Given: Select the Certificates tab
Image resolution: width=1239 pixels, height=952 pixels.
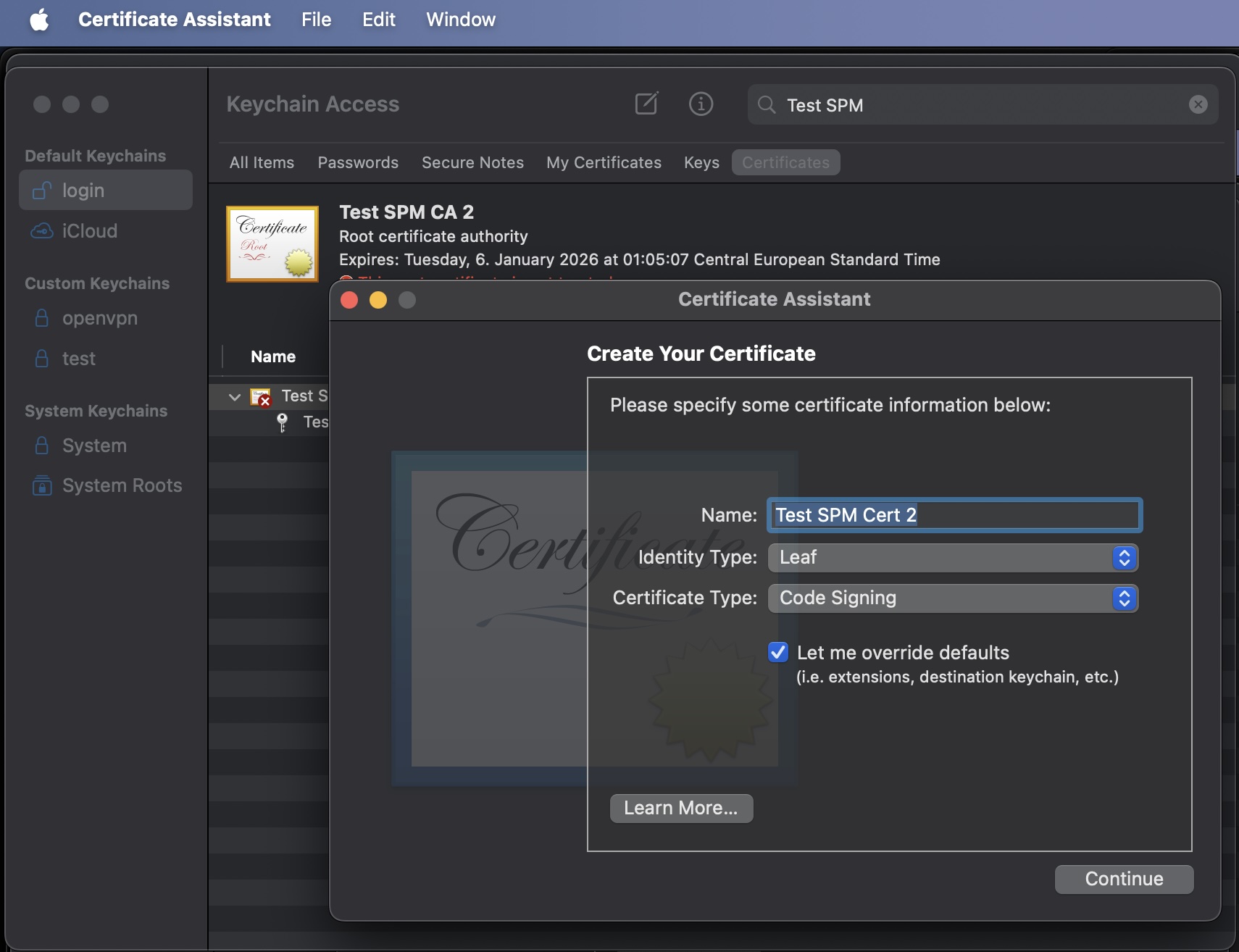Looking at the screenshot, I should [x=785, y=162].
